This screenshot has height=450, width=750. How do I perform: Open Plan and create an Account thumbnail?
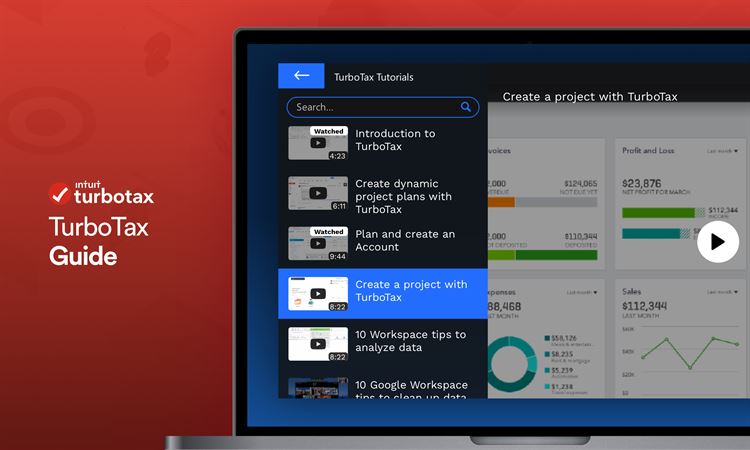point(318,243)
